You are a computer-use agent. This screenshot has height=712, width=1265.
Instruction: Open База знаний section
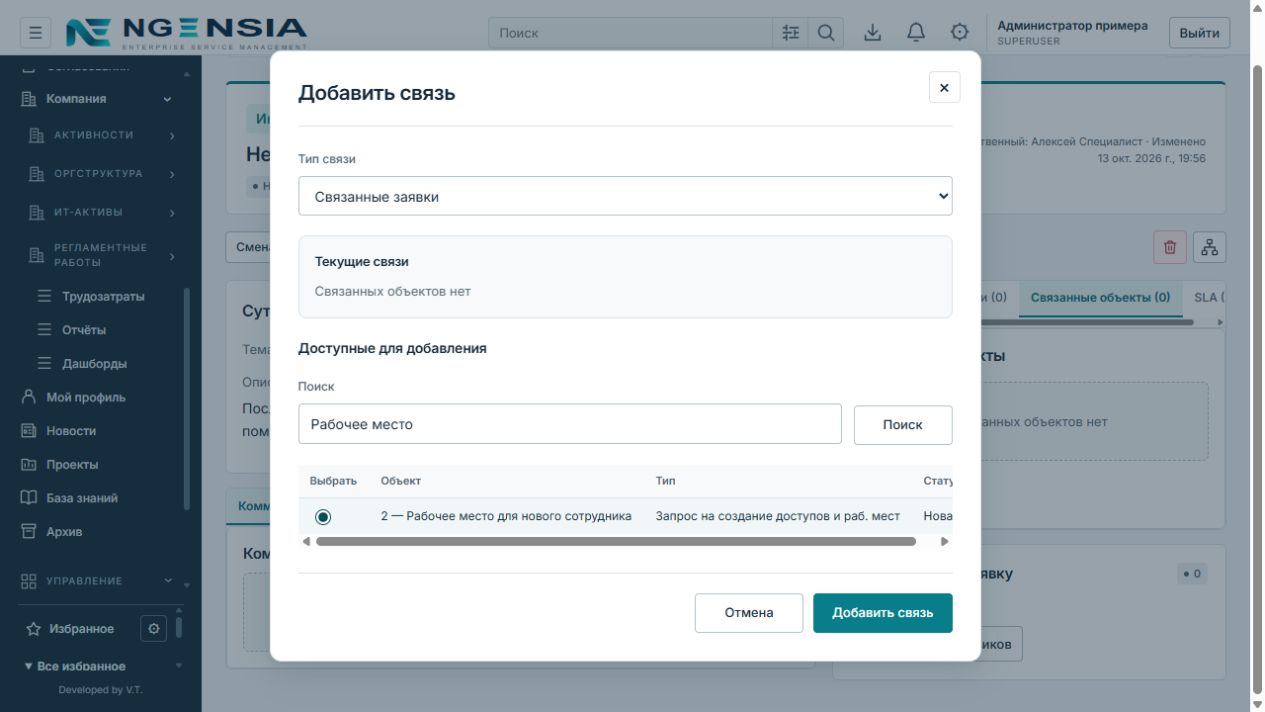[82, 498]
